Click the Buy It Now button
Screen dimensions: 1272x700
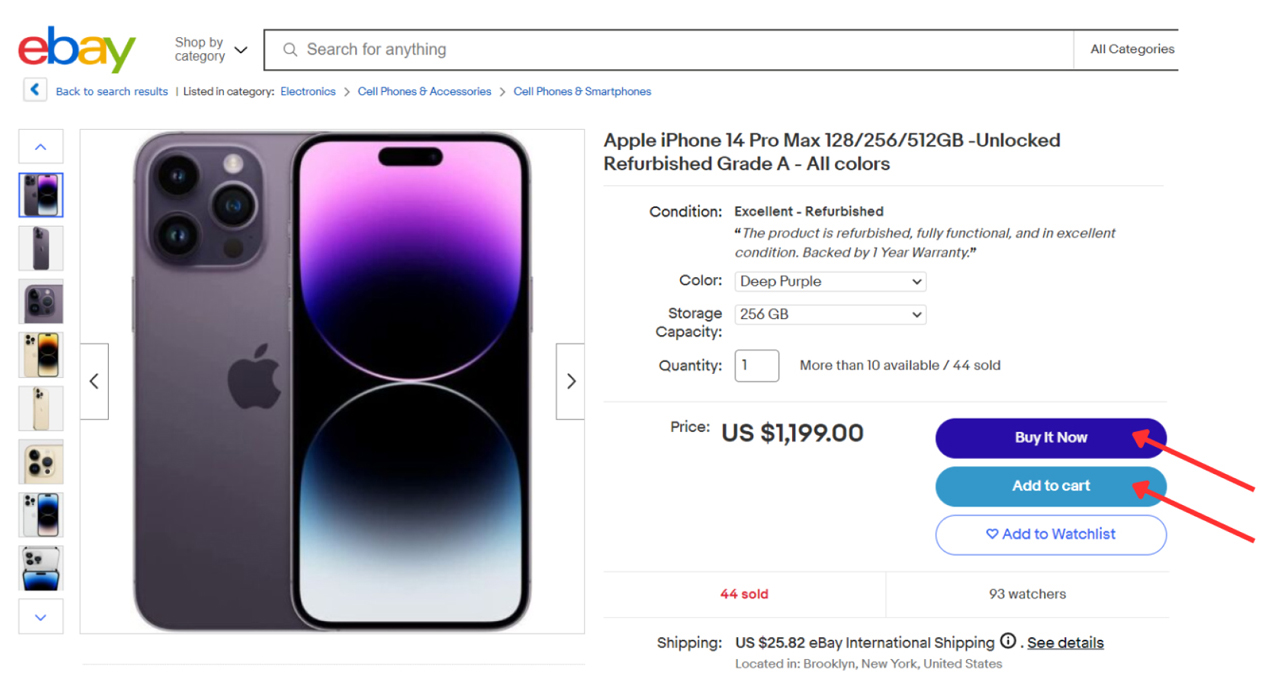coord(1050,438)
